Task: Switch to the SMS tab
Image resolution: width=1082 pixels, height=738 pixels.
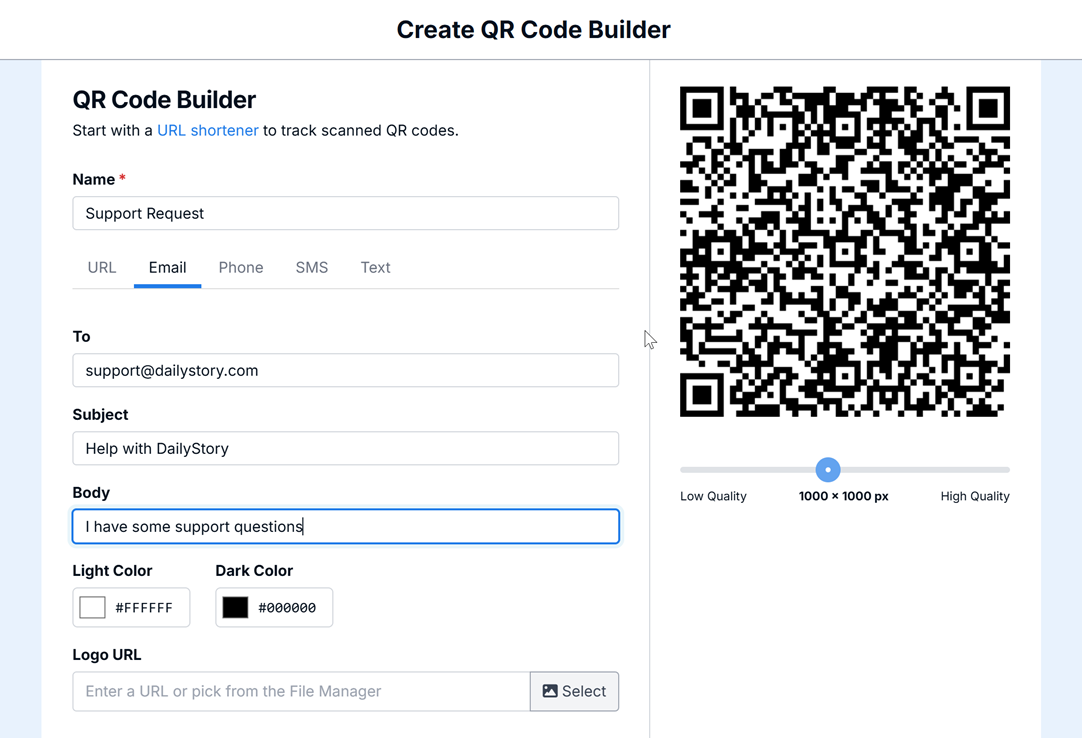Action: point(312,267)
